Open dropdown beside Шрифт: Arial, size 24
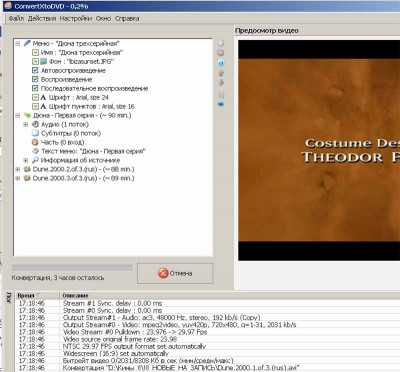The height and width of the screenshot is (372, 400). click(35, 97)
